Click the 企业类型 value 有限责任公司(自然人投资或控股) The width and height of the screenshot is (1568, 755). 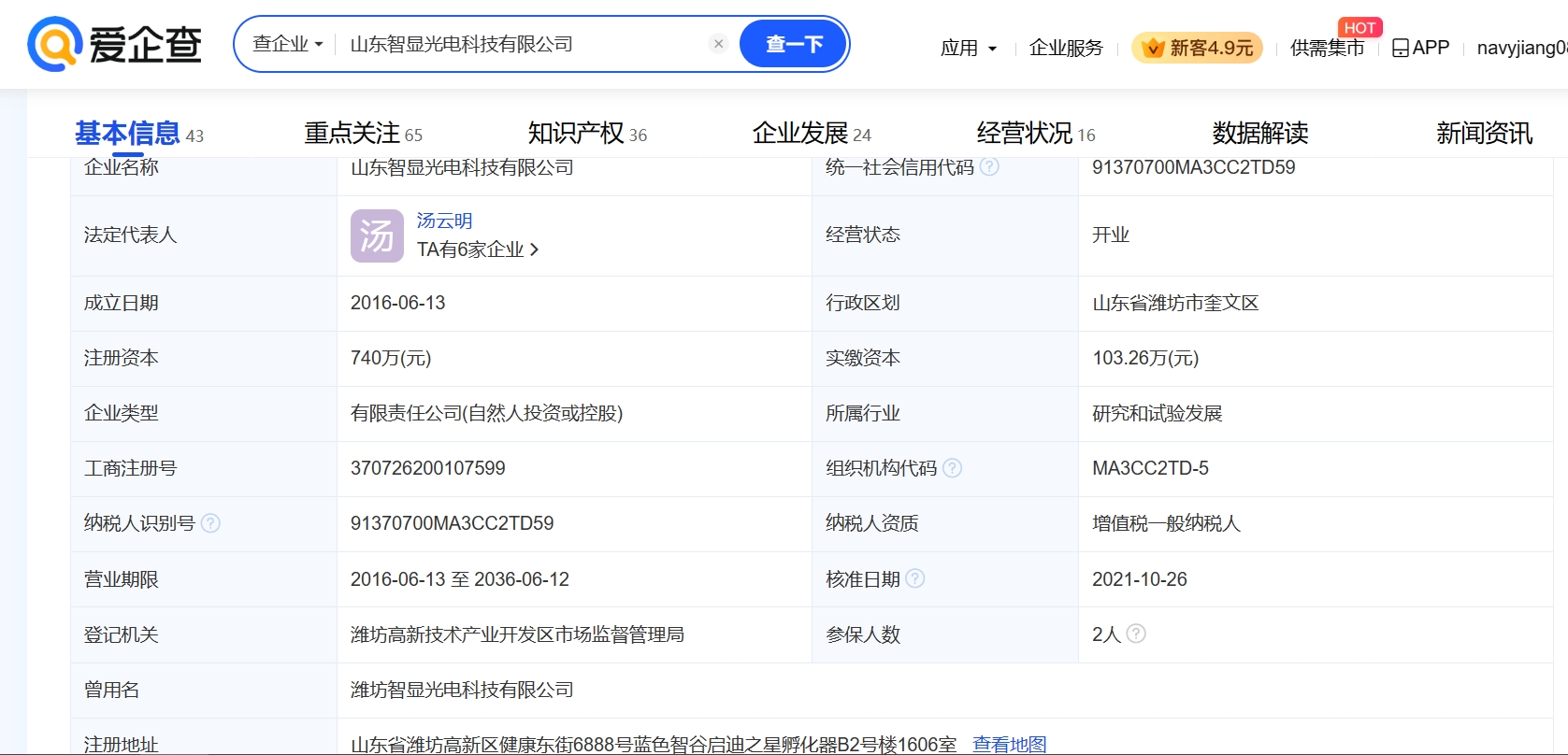click(486, 413)
